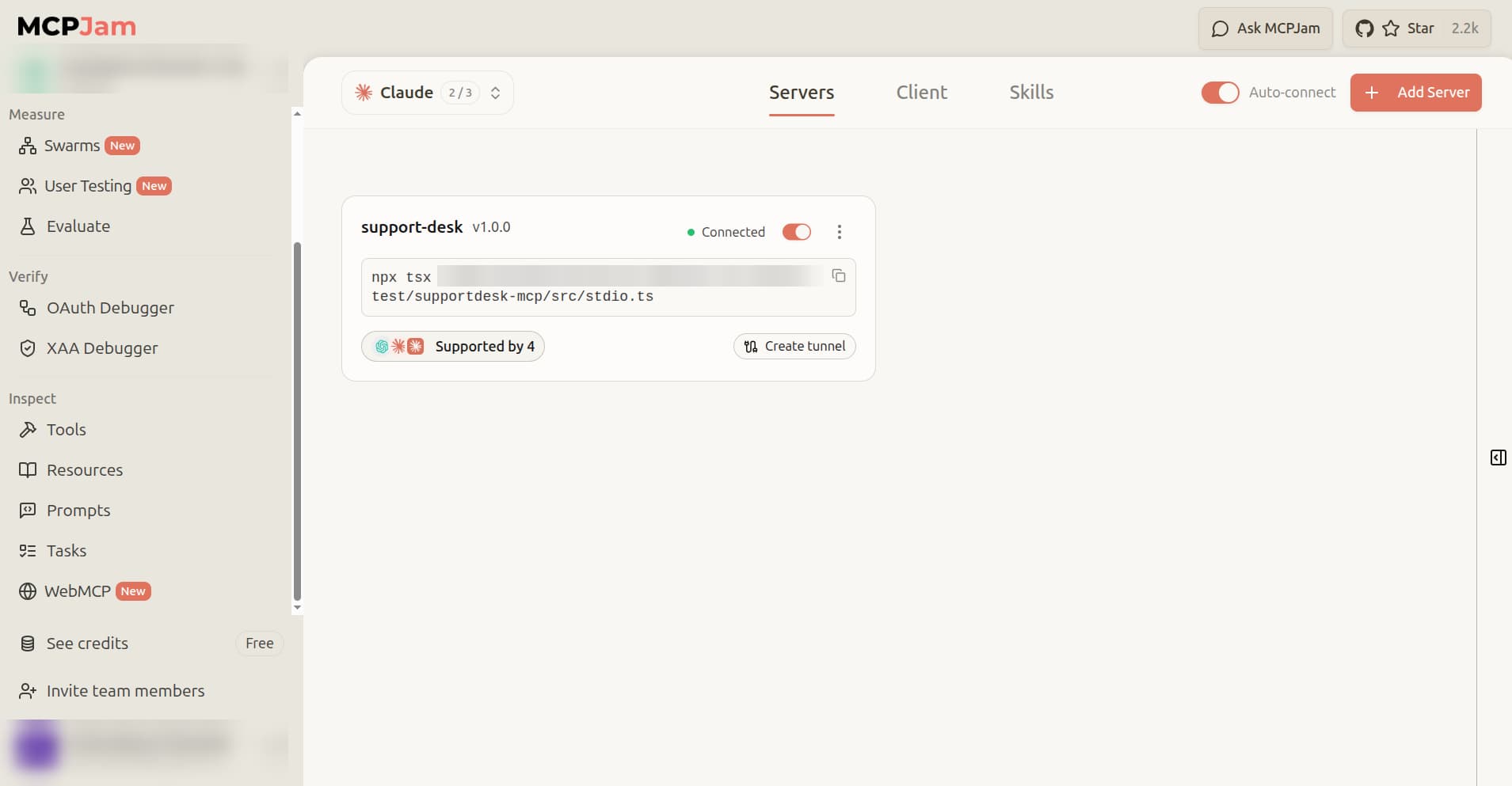Click the stdio.ts command path text
The height and width of the screenshot is (786, 1512).
click(x=512, y=297)
